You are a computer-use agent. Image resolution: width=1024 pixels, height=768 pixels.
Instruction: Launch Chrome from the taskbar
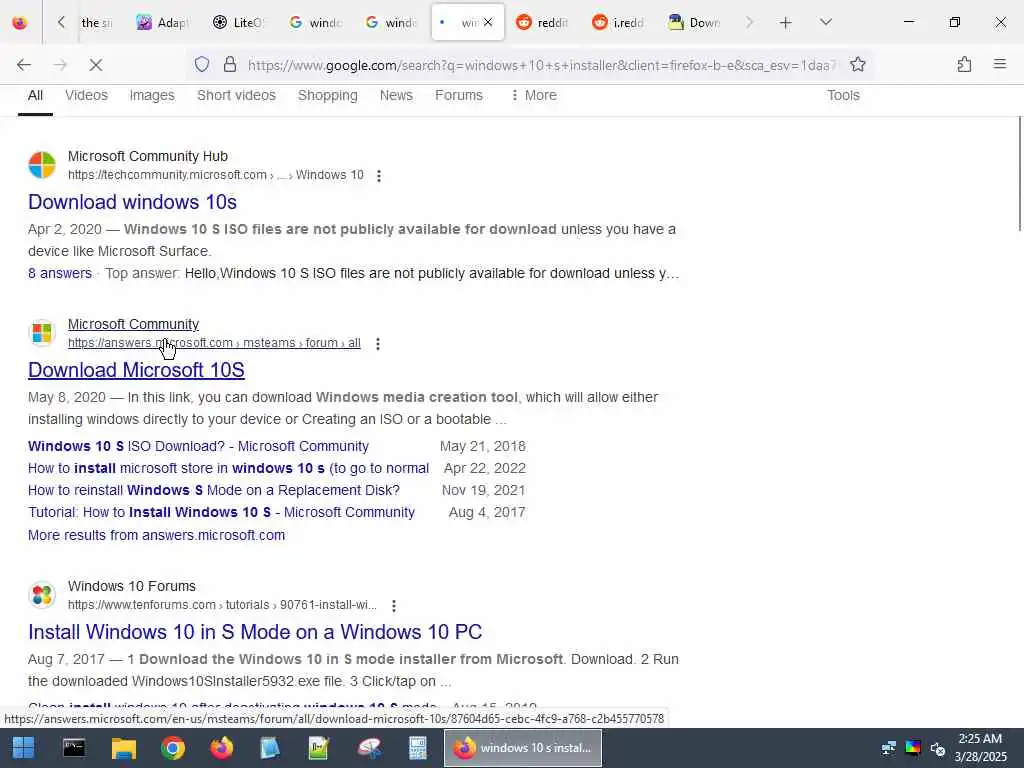pos(173,748)
